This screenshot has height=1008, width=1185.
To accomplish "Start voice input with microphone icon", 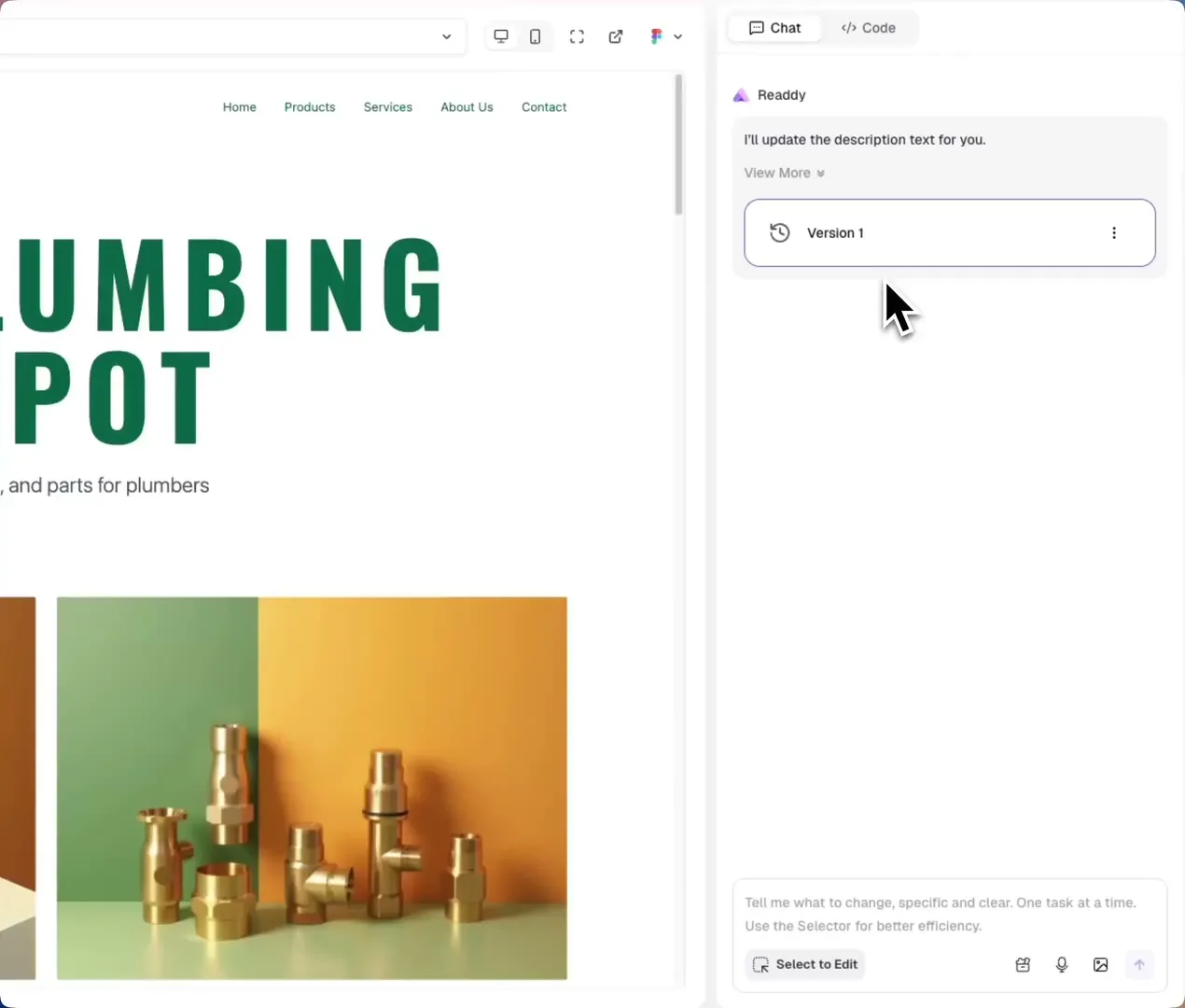I will 1062,965.
